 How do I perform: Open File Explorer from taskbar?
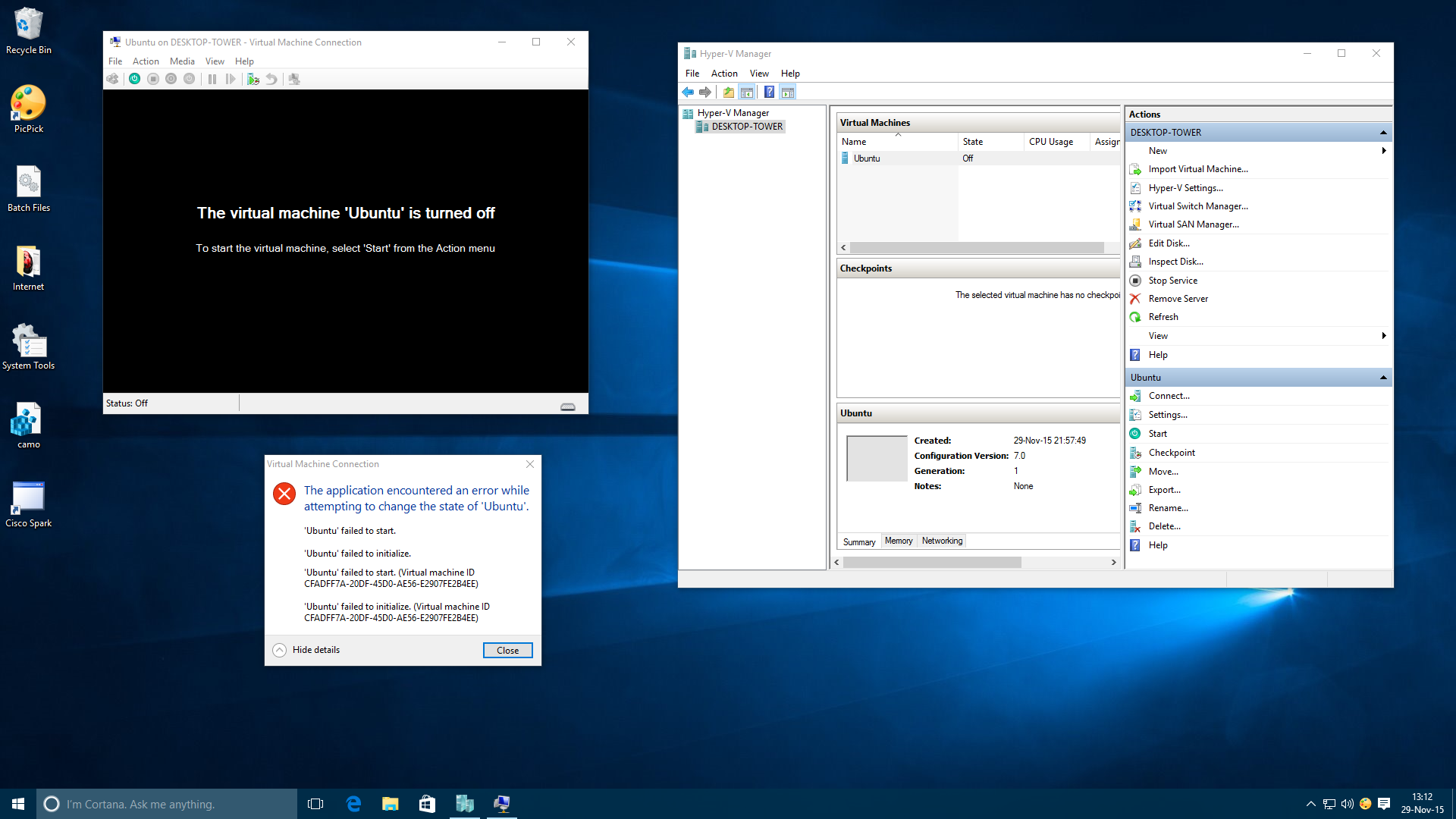tap(391, 804)
